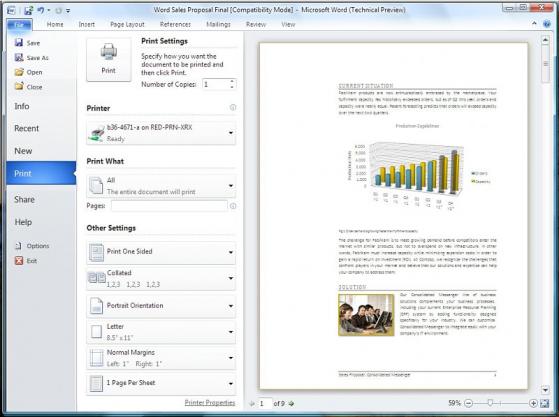Viewport: 559px width, 417px height.
Task: Open the printer selection dropdown
Action: 161,133
